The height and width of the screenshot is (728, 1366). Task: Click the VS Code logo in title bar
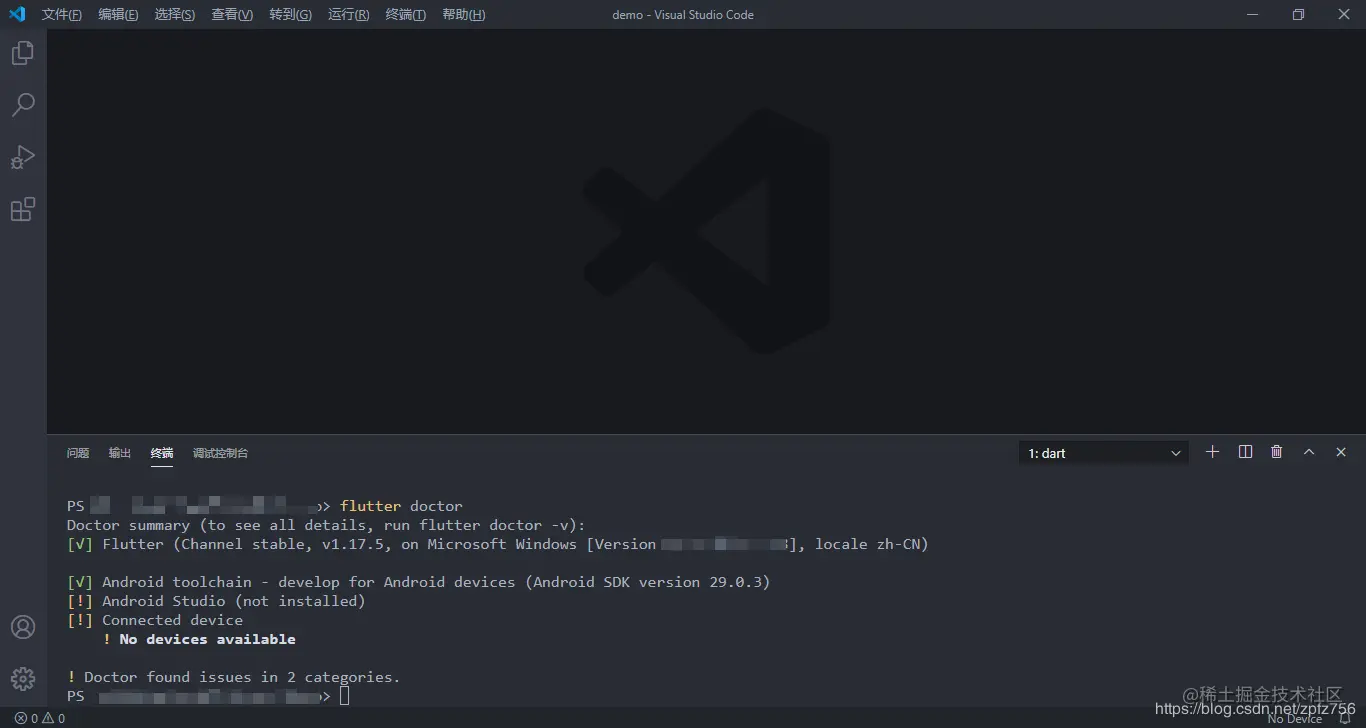tap(17, 14)
